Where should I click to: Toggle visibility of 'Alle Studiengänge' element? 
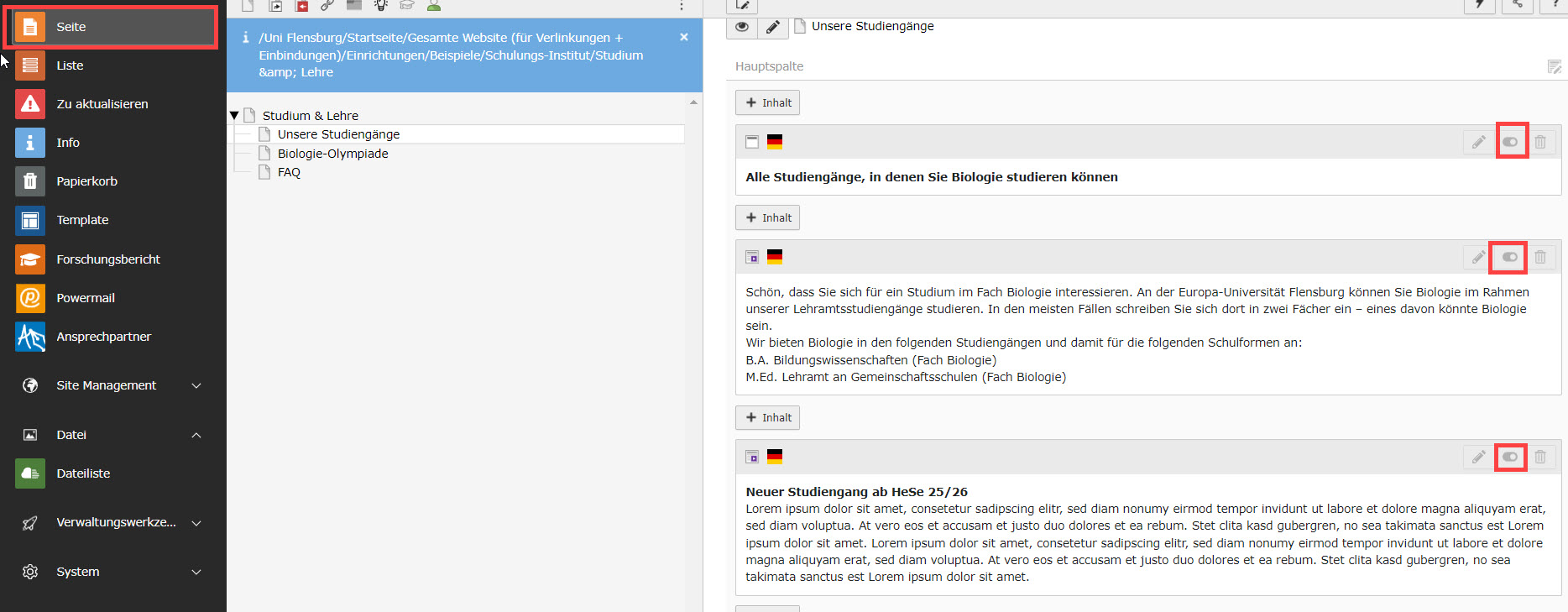[1510, 142]
